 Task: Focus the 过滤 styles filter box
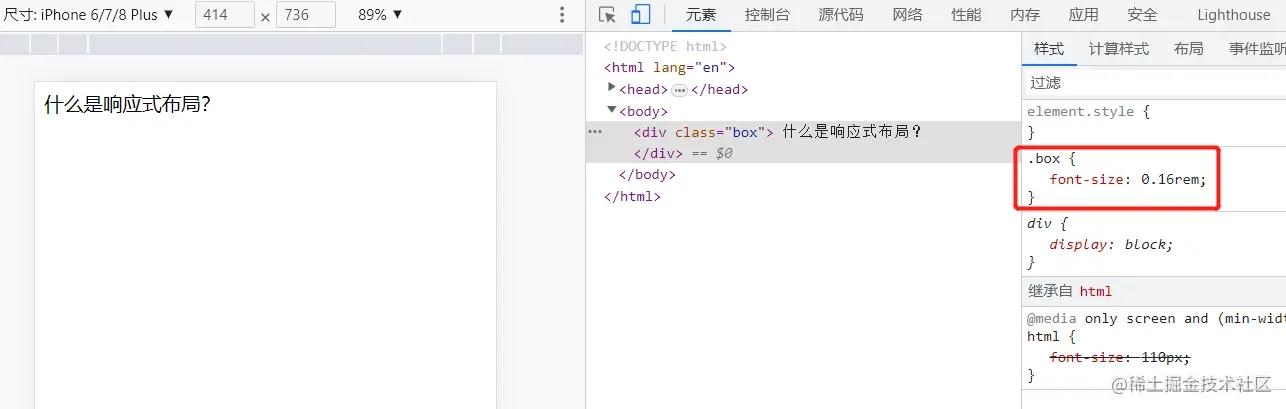(x=1154, y=82)
